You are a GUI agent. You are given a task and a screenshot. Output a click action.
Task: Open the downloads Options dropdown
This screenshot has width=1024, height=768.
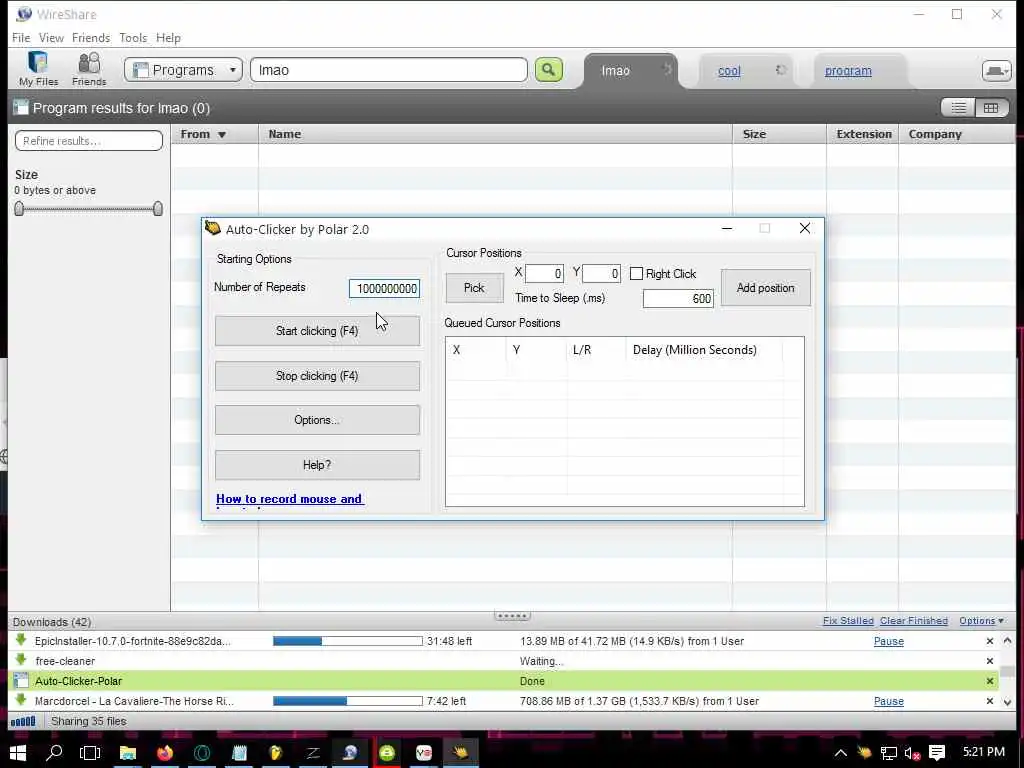click(x=981, y=620)
